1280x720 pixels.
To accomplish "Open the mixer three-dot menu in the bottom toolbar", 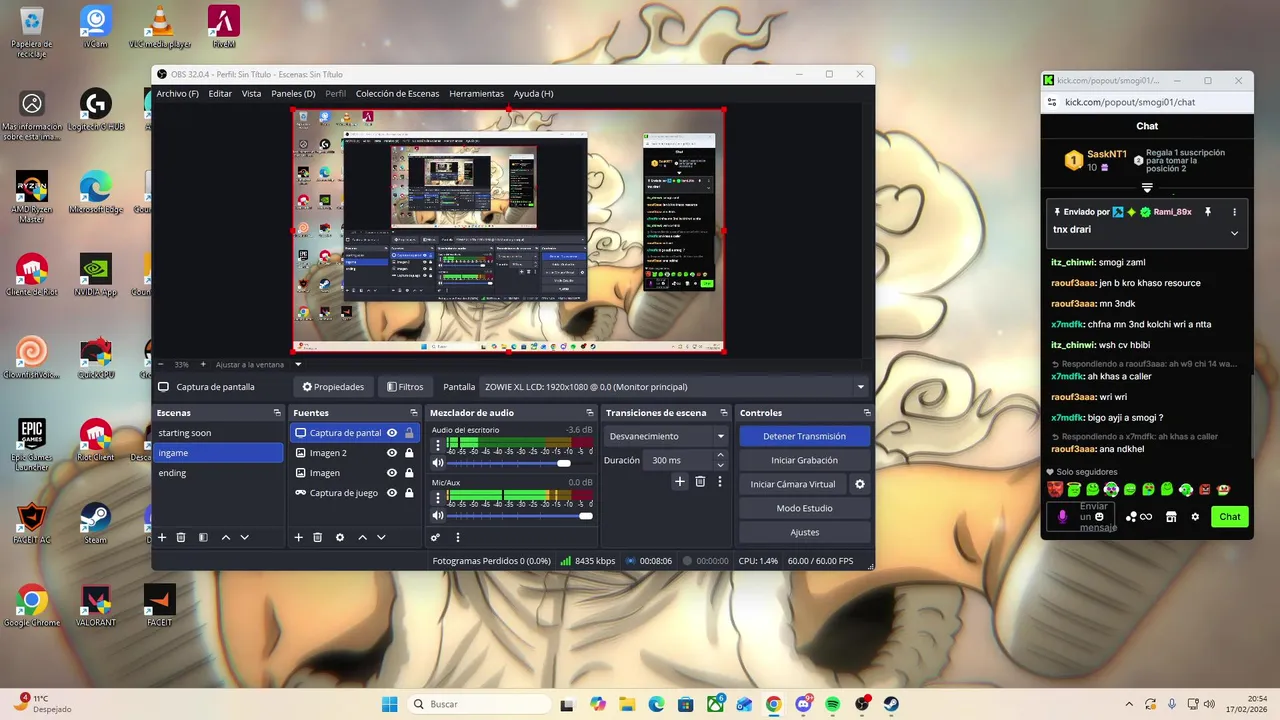I will 458,537.
